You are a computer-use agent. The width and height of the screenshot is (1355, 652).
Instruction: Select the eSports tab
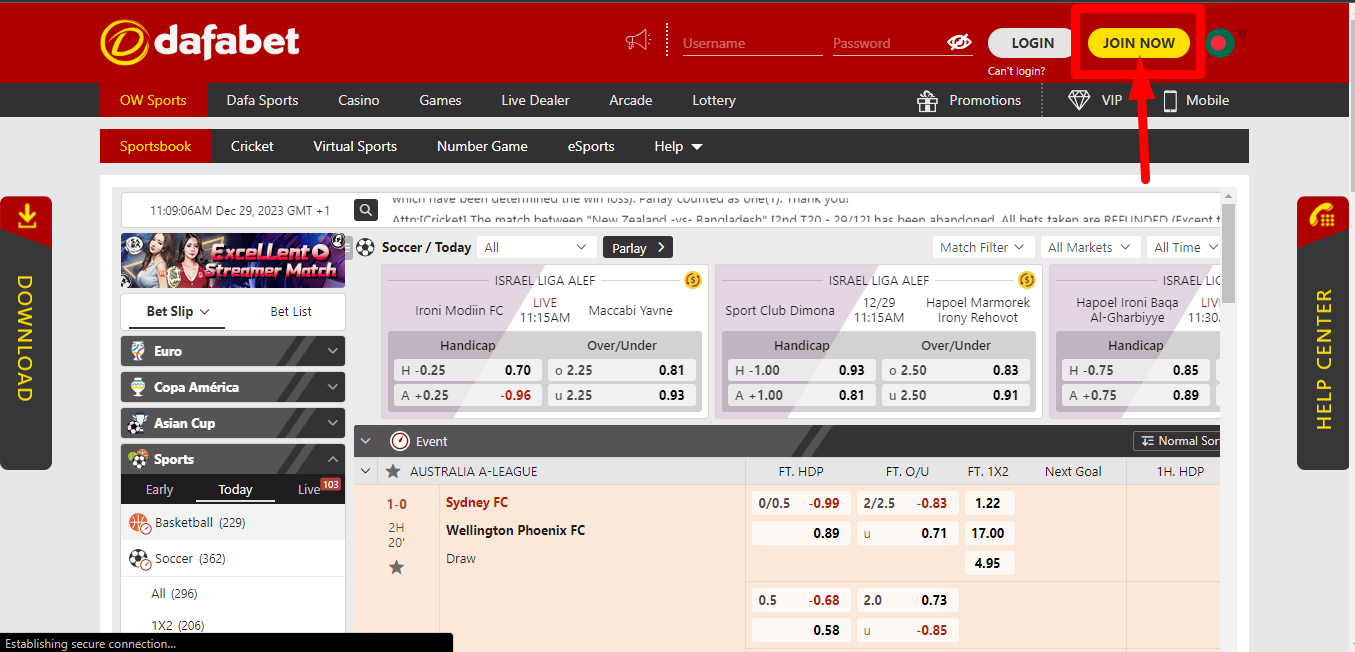(x=591, y=146)
